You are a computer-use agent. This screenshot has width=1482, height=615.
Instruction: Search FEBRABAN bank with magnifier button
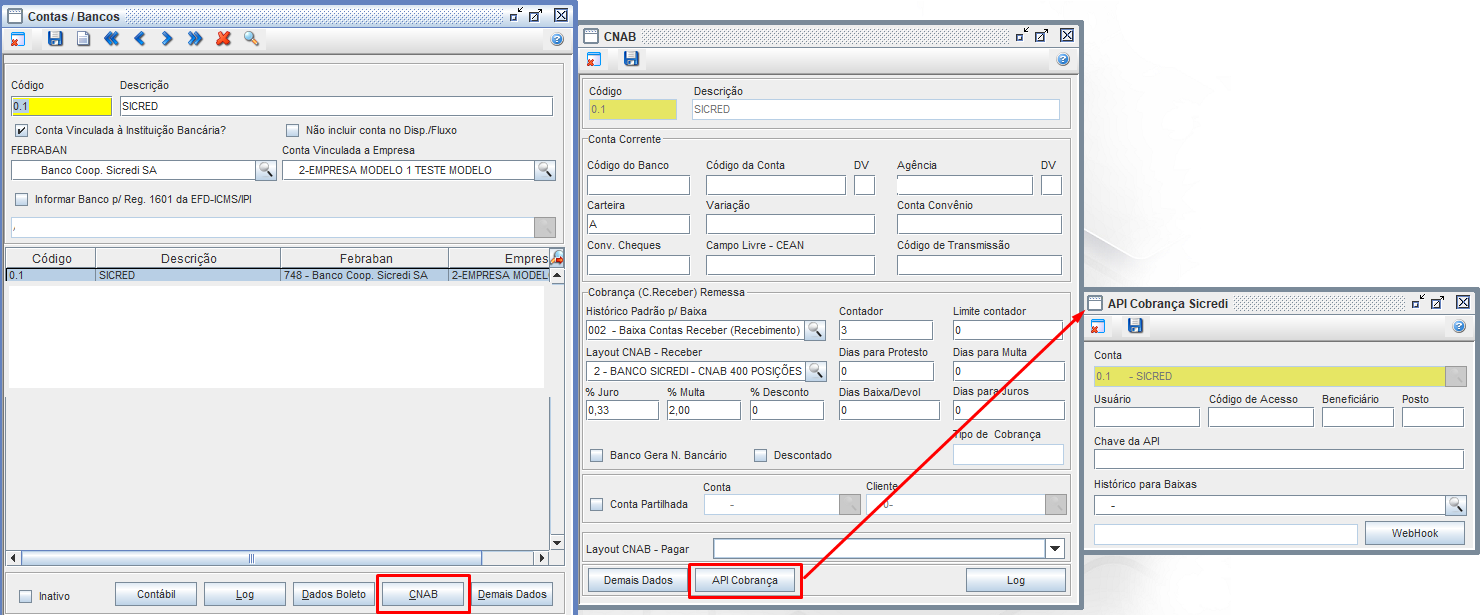(265, 170)
